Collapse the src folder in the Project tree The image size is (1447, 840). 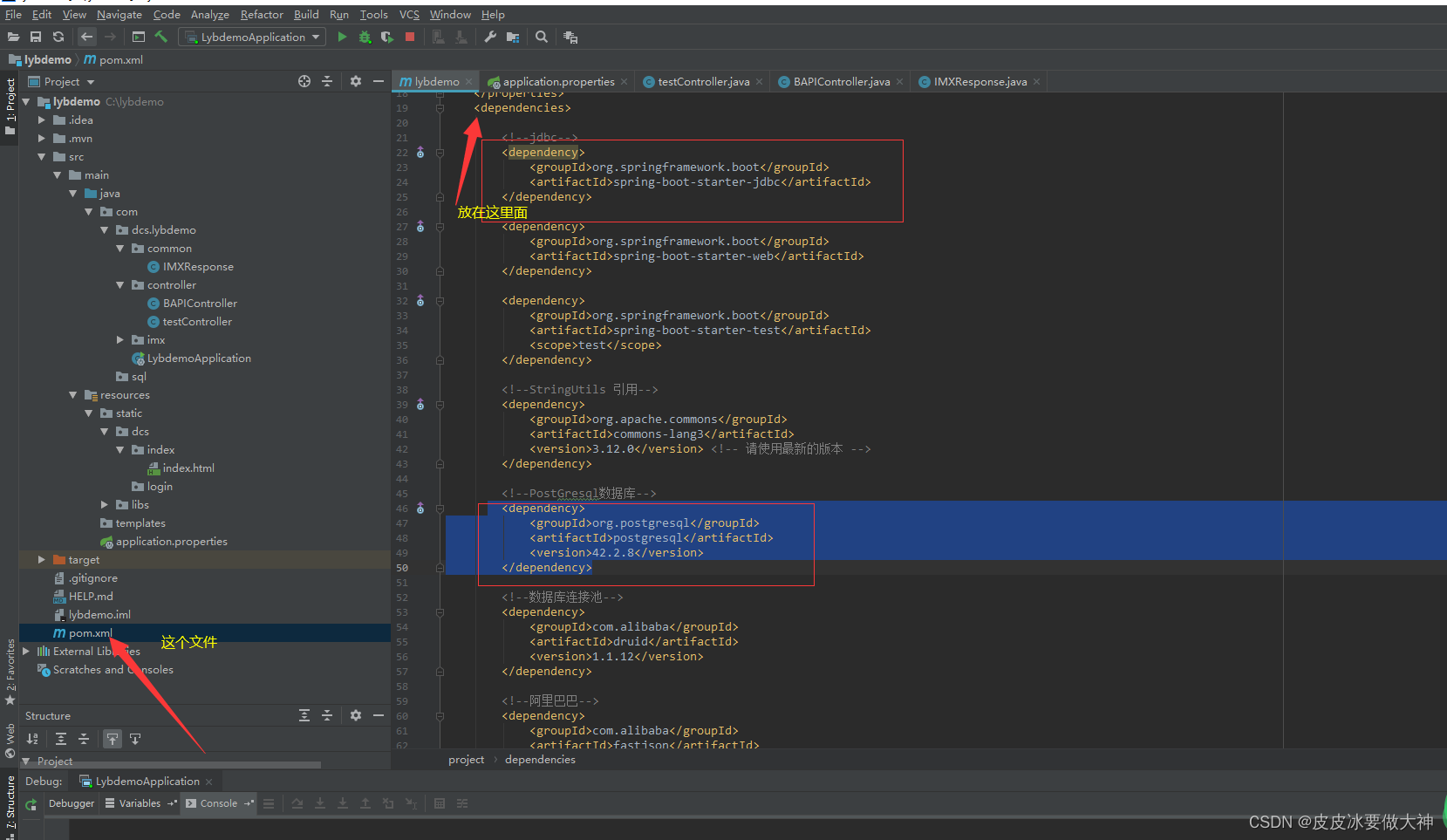pyautogui.click(x=41, y=156)
